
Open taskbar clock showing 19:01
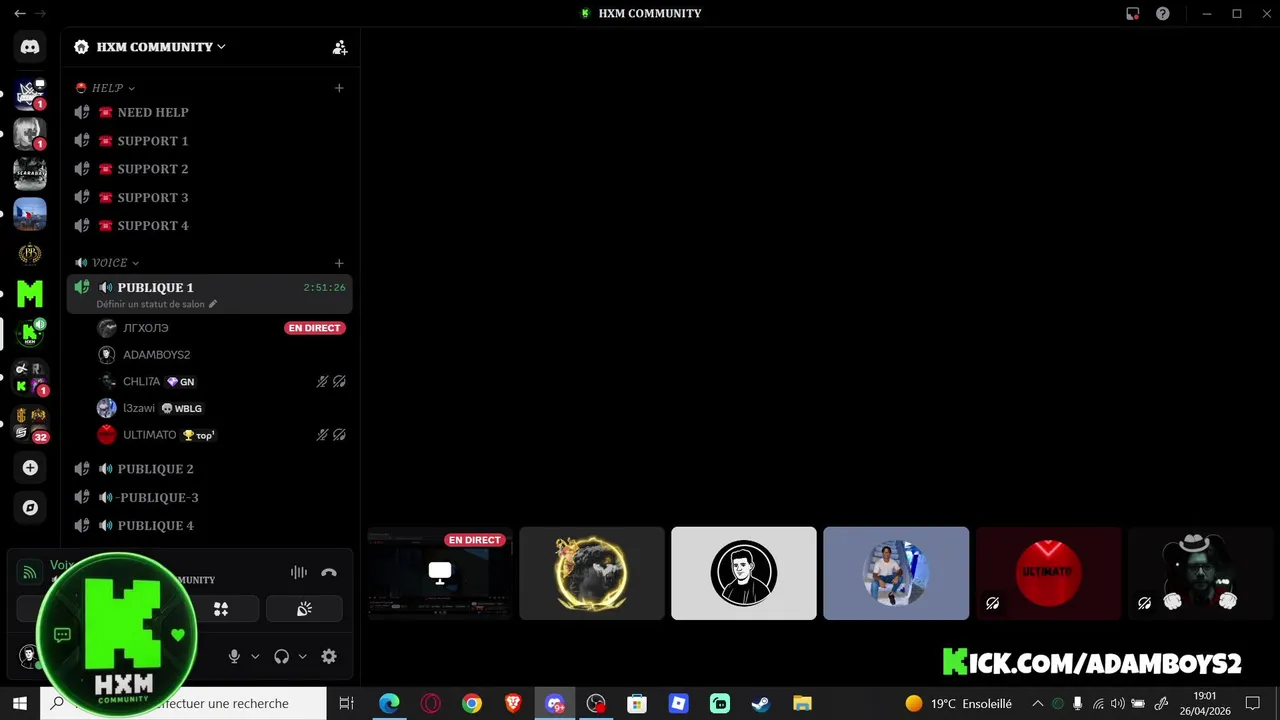1205,704
